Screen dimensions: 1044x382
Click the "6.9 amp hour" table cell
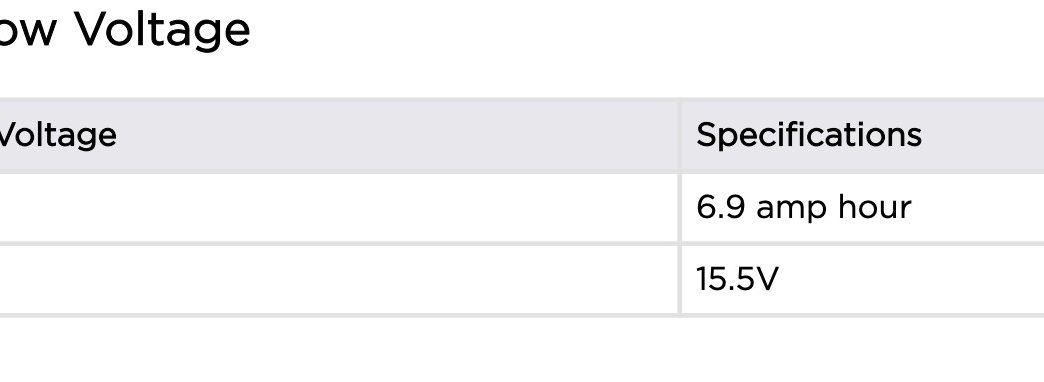click(x=863, y=208)
